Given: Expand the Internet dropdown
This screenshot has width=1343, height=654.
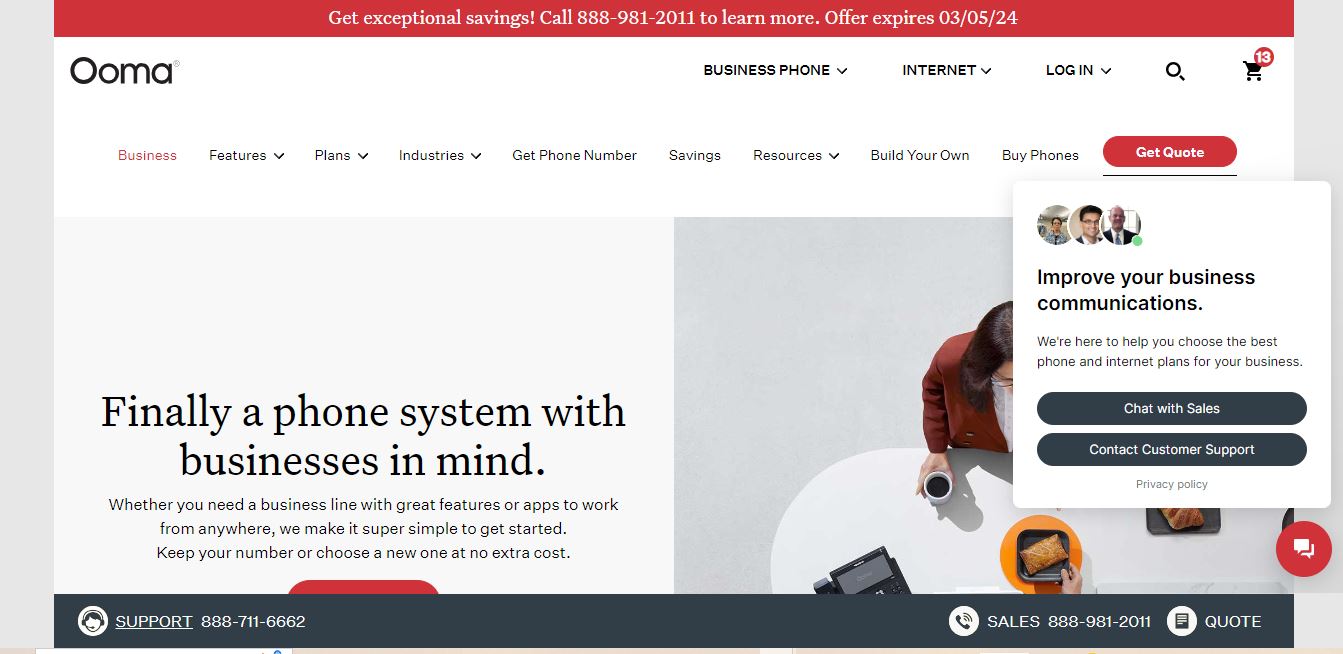Looking at the screenshot, I should (x=946, y=70).
